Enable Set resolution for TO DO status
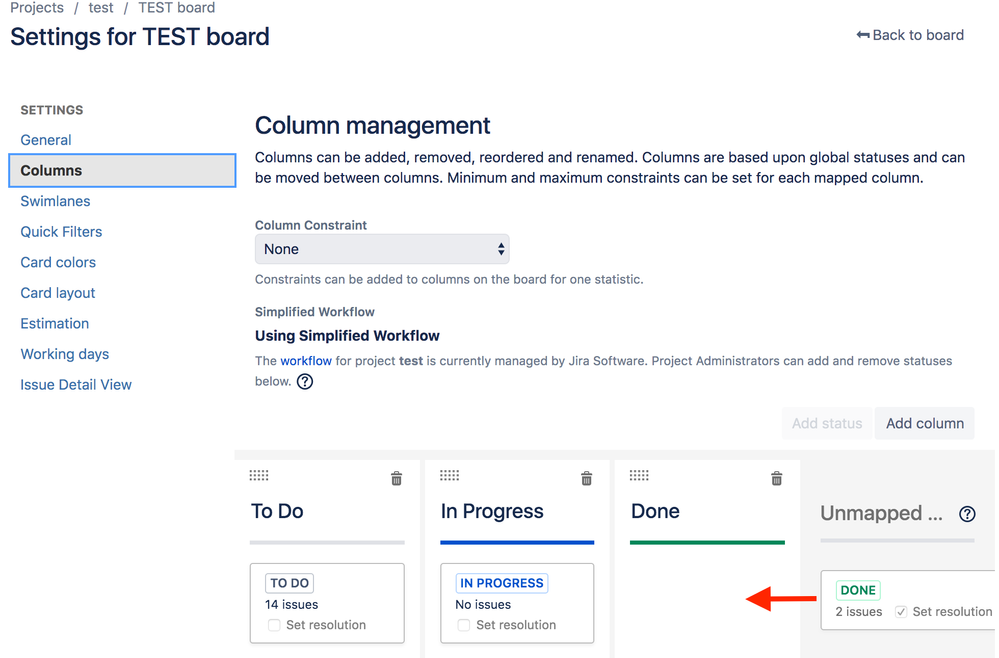Screen dimensions: 999x658 point(275,625)
